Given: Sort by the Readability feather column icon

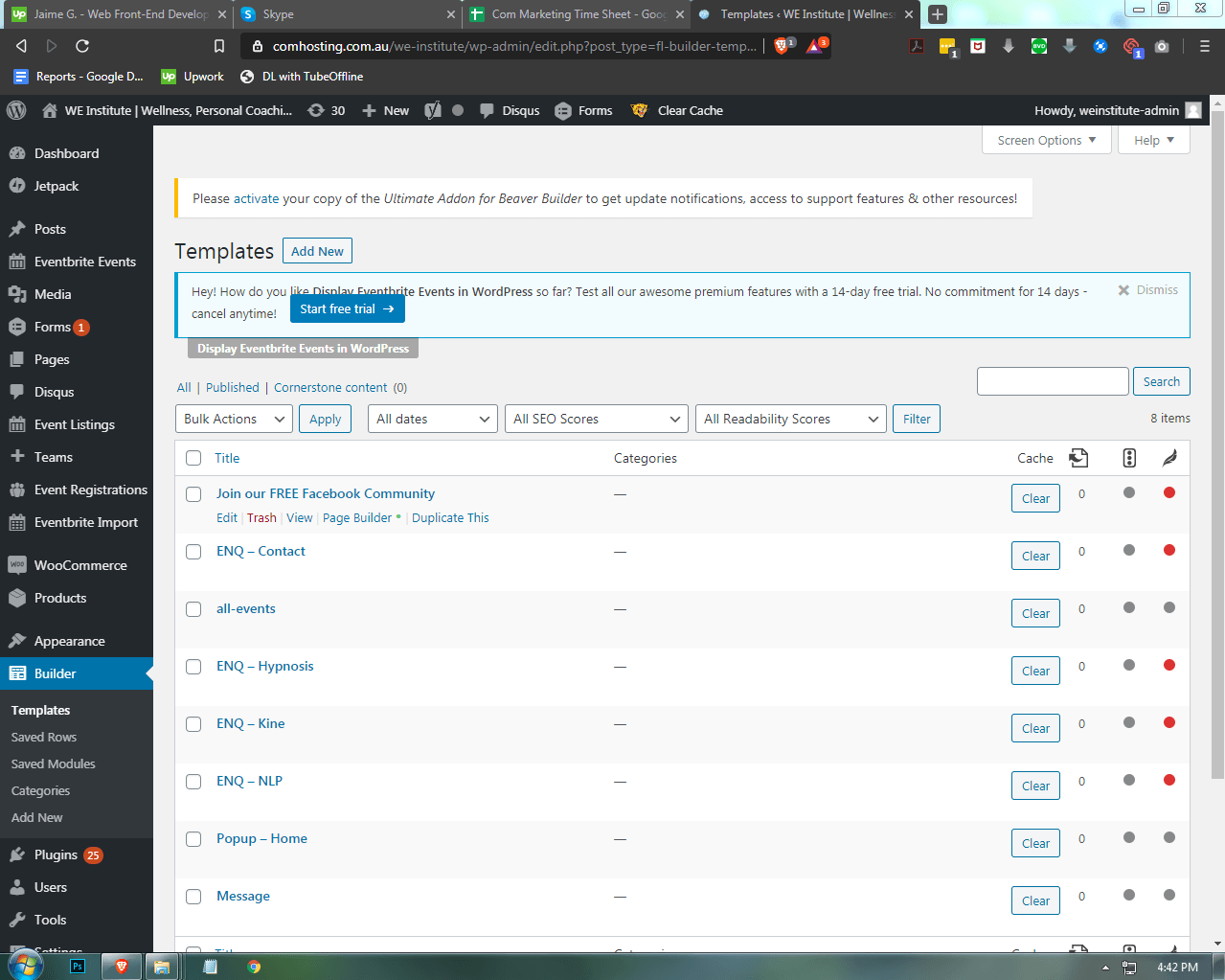Looking at the screenshot, I should coord(1169,458).
